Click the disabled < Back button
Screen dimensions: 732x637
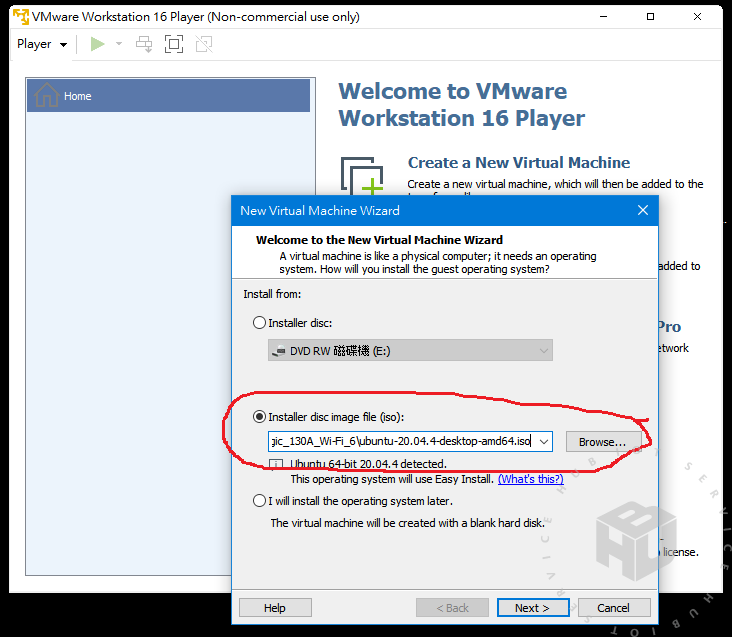tap(452, 608)
